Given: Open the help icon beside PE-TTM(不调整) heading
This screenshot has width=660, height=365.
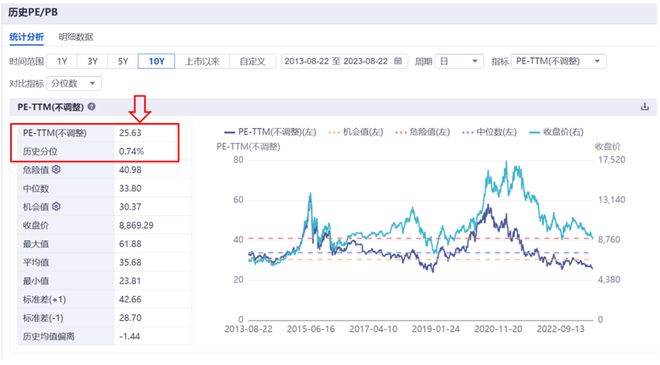Looking at the screenshot, I should (x=91, y=107).
